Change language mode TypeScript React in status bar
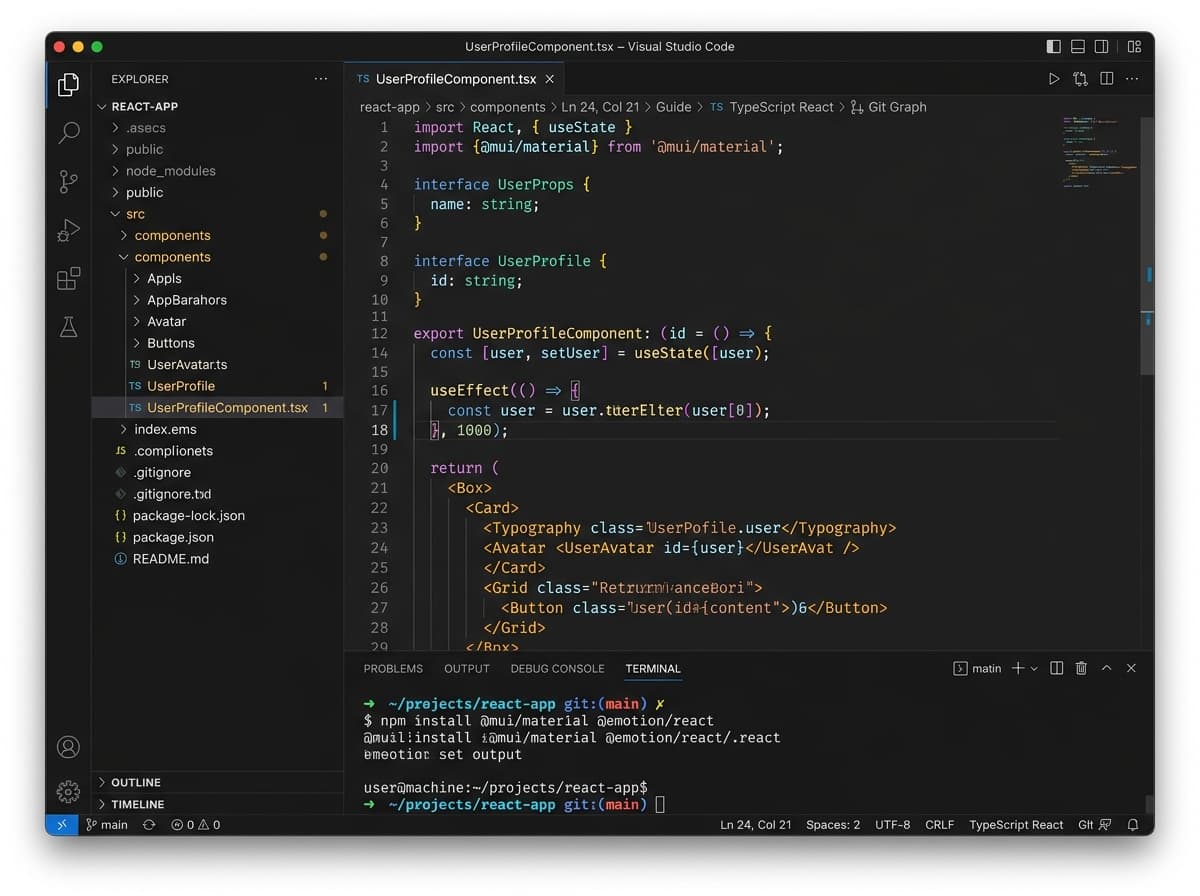The height and width of the screenshot is (896, 1200). (1016, 825)
